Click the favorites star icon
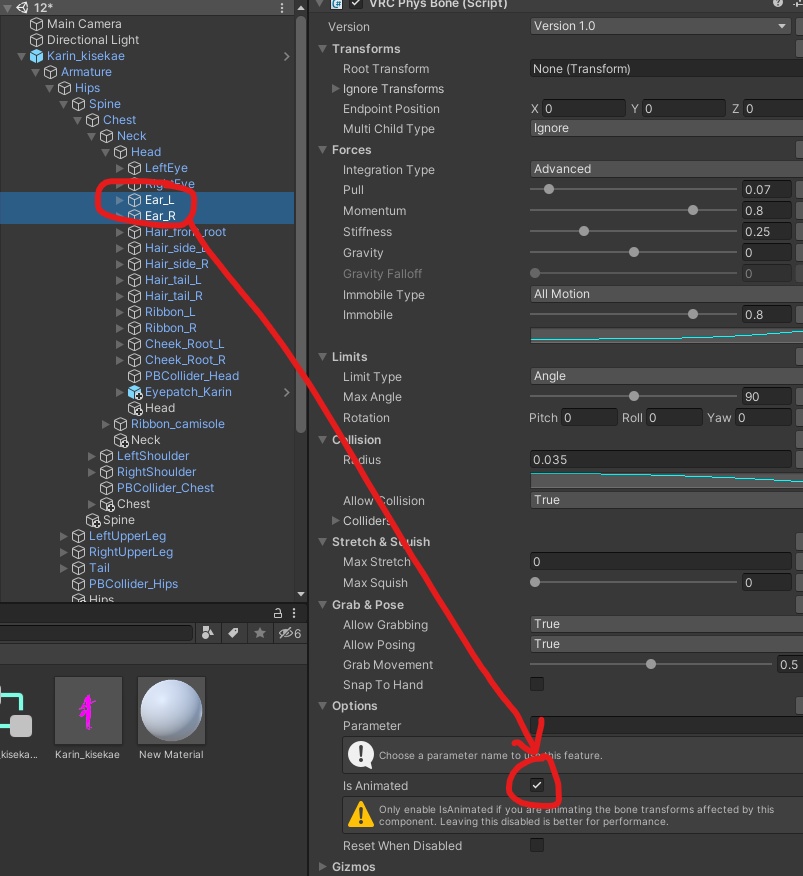Image resolution: width=803 pixels, height=876 pixels. [x=260, y=633]
